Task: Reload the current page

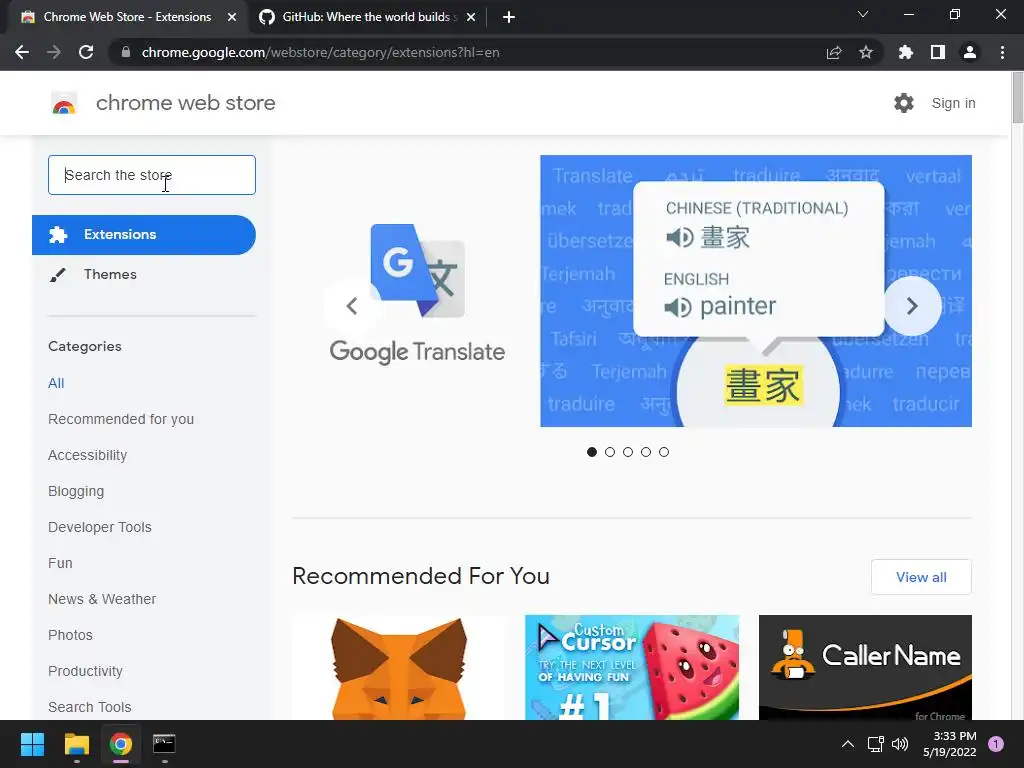Action: click(x=86, y=52)
